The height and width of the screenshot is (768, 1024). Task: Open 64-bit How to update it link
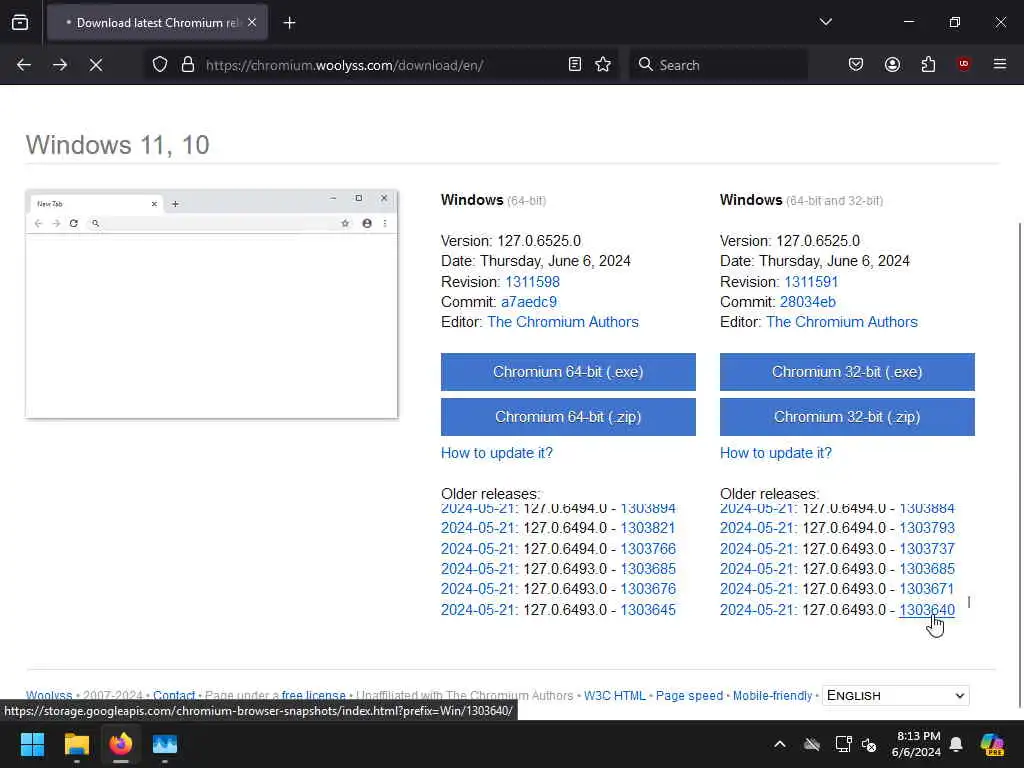point(496,453)
